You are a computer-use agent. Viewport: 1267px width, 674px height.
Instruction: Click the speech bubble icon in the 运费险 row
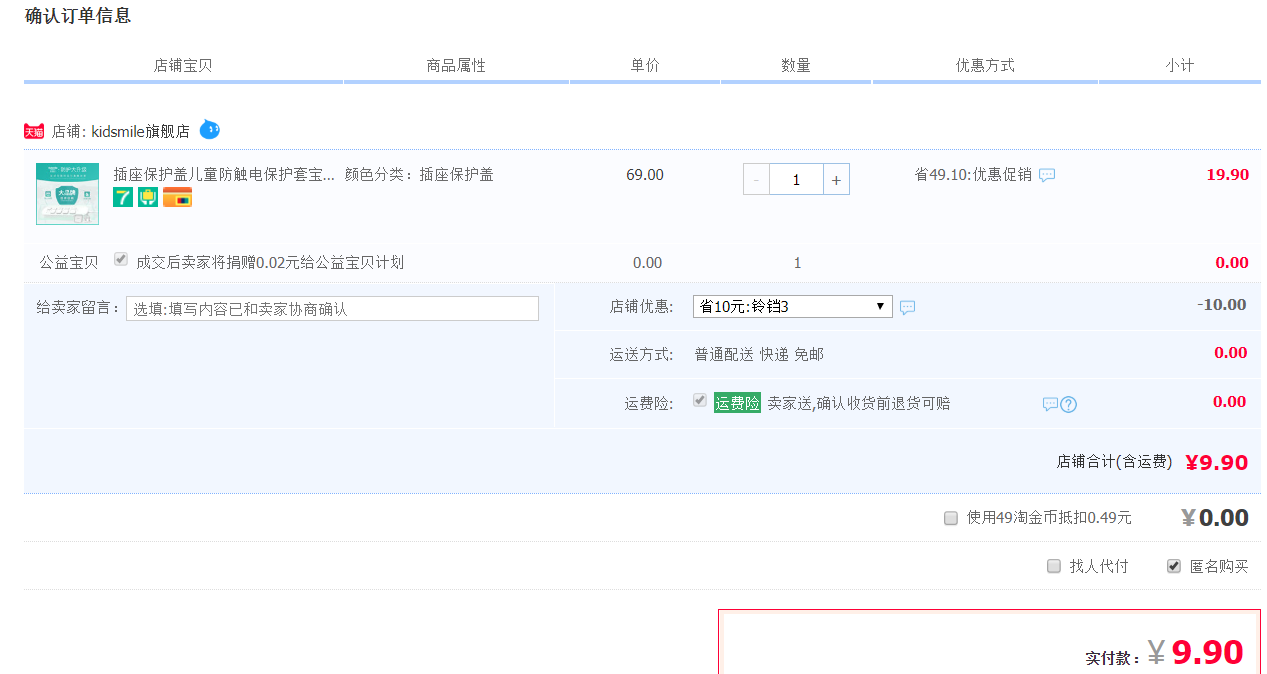1050,404
